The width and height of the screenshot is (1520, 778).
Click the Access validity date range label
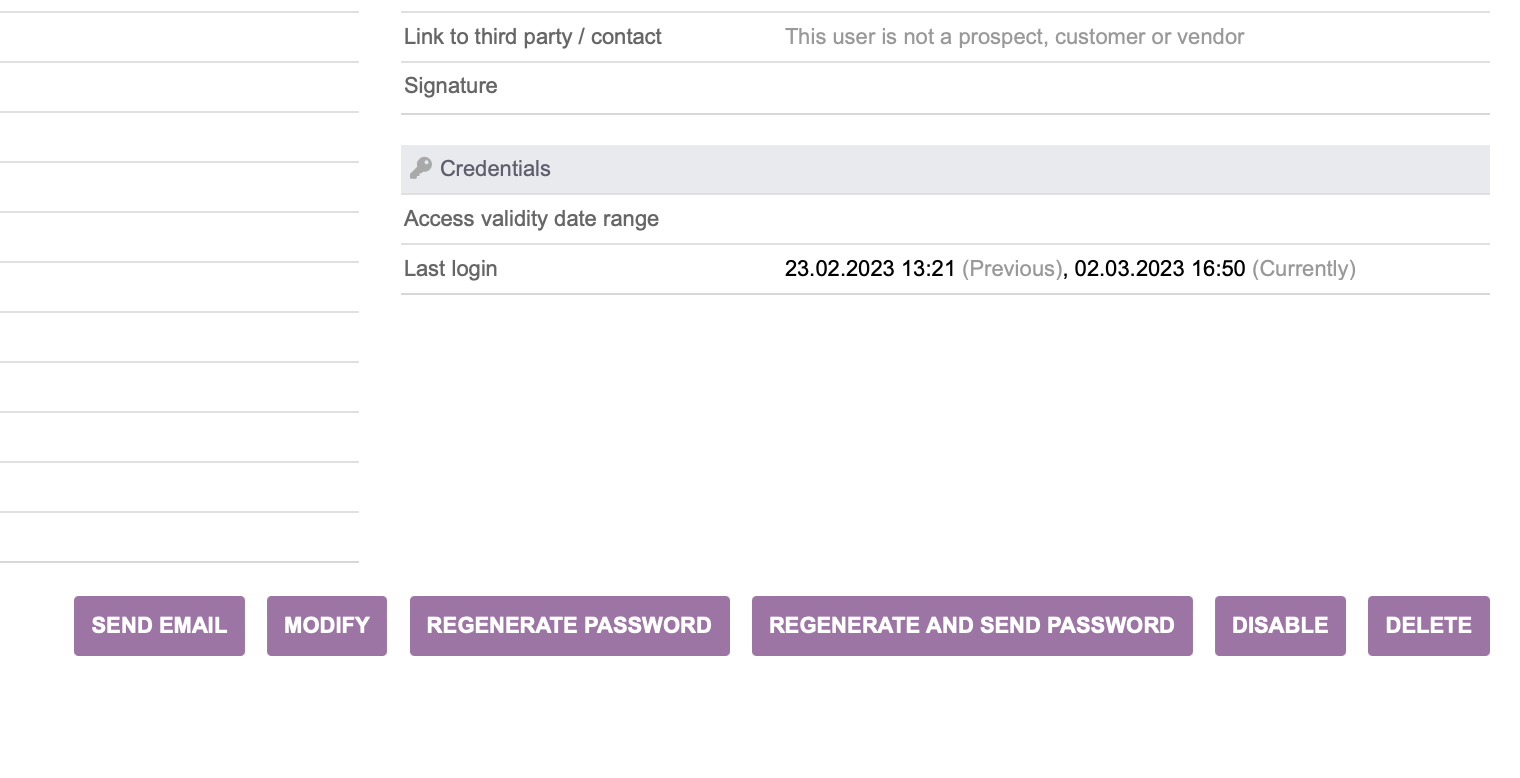point(531,219)
